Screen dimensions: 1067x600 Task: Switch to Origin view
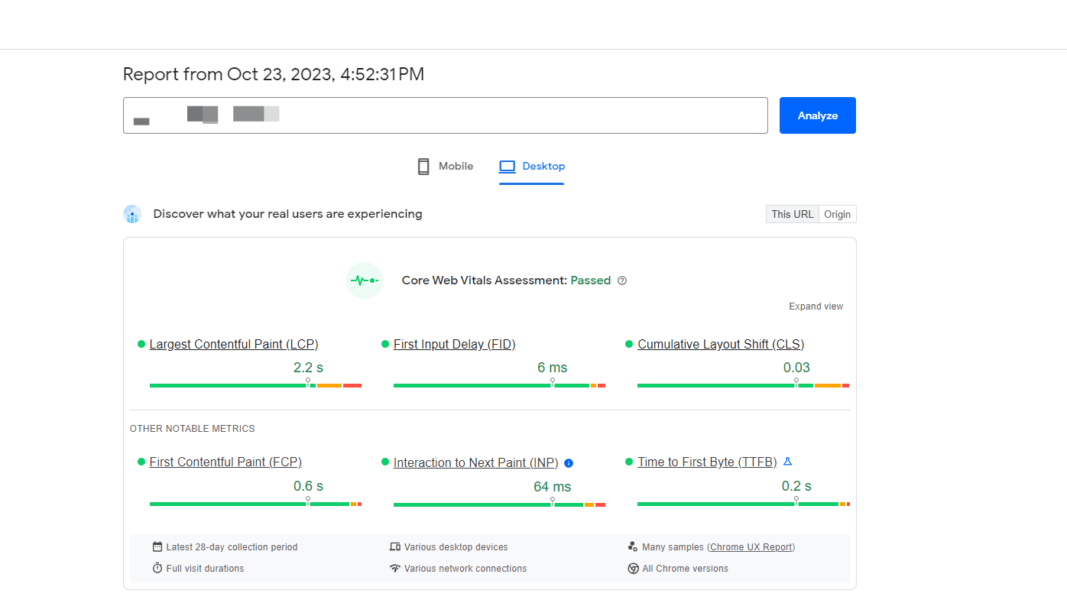tap(838, 213)
